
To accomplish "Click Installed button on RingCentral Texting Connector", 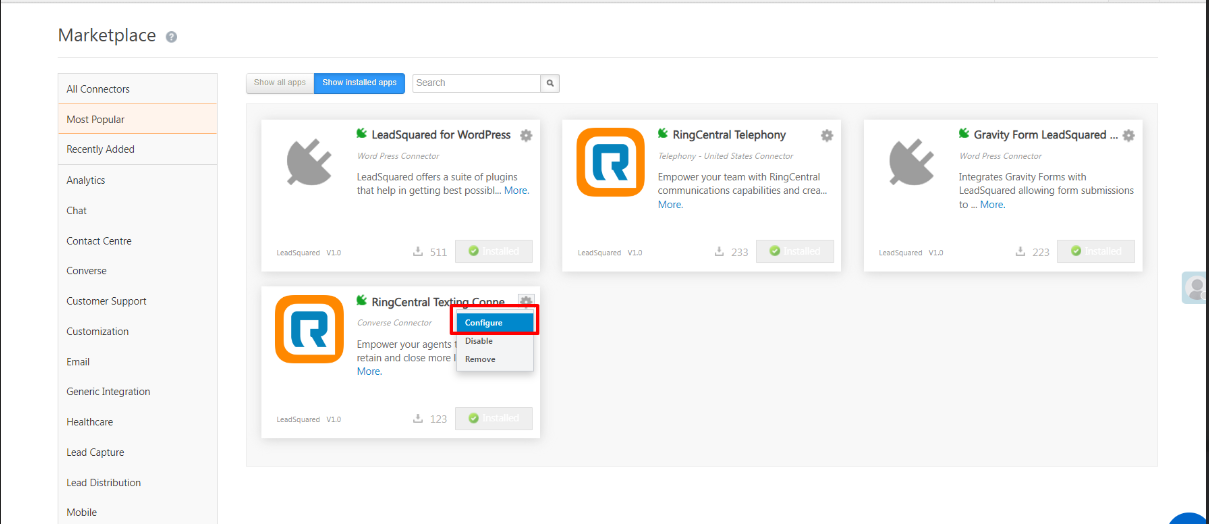I will [494, 418].
